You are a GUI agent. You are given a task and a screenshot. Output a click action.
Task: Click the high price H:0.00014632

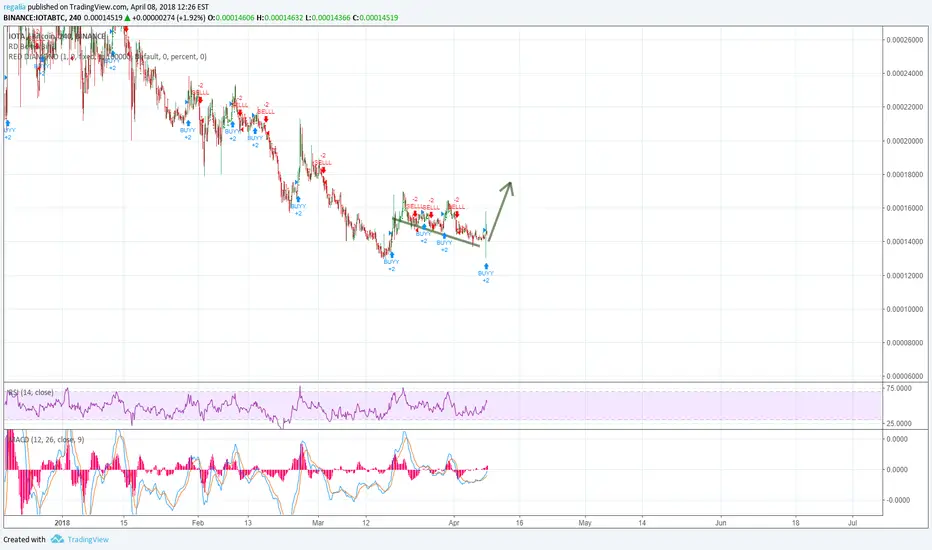(x=280, y=18)
